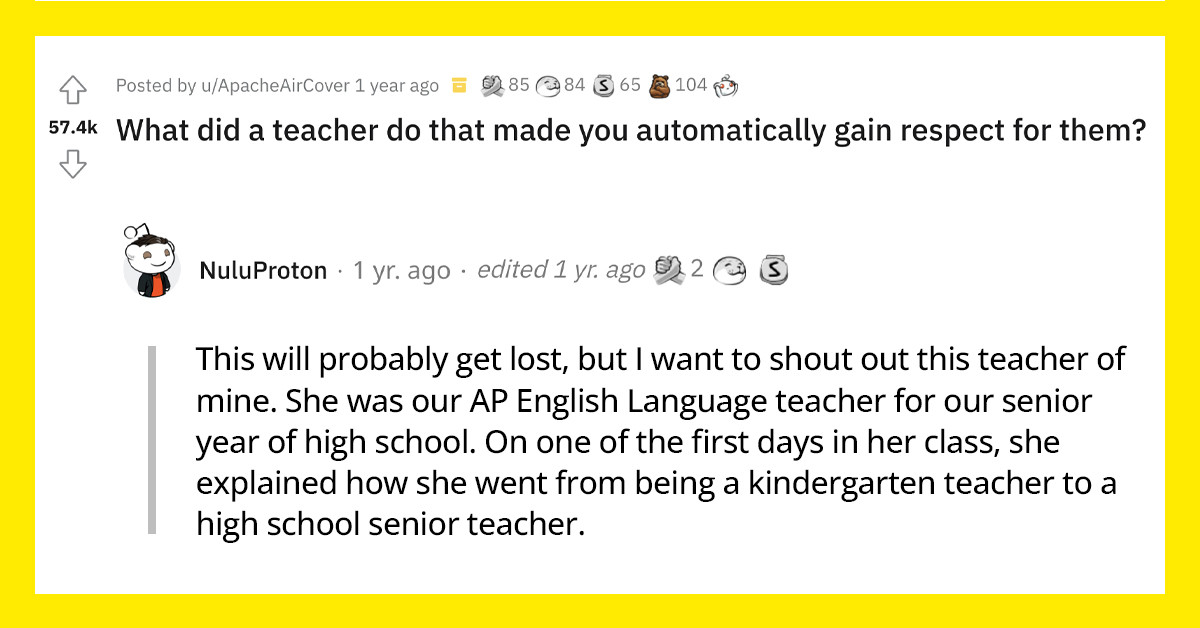
Task: Click the yellow archived post icon
Action: [458, 86]
